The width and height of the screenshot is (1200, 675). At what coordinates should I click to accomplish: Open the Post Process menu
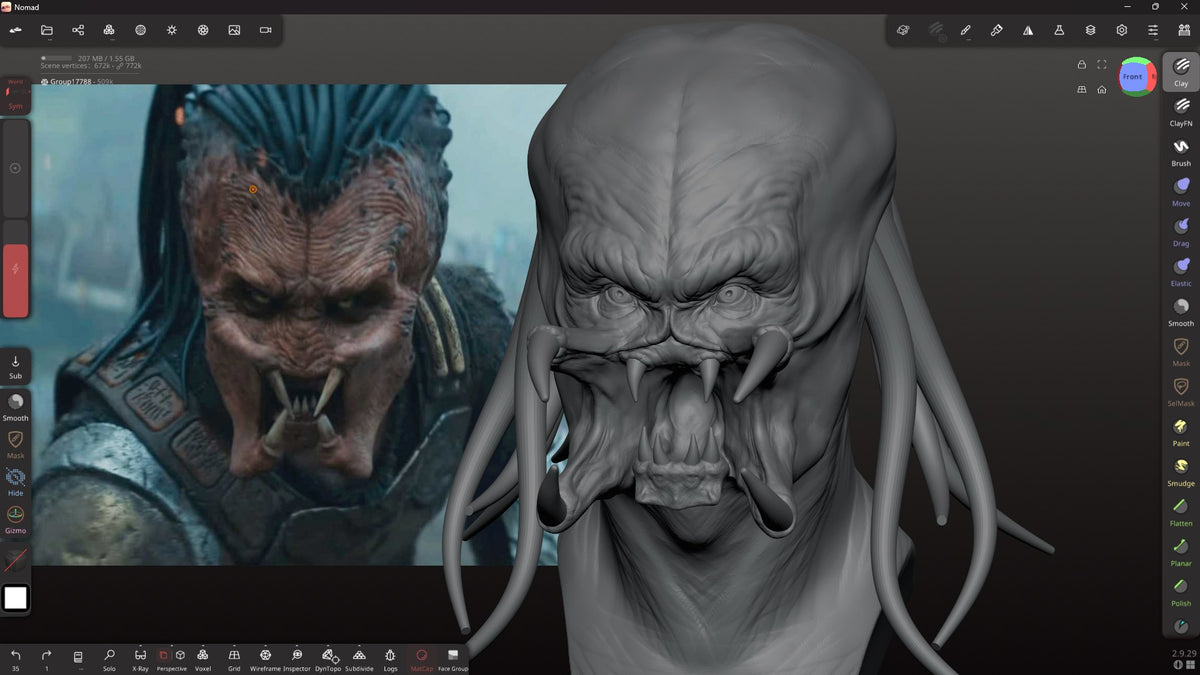coord(203,30)
